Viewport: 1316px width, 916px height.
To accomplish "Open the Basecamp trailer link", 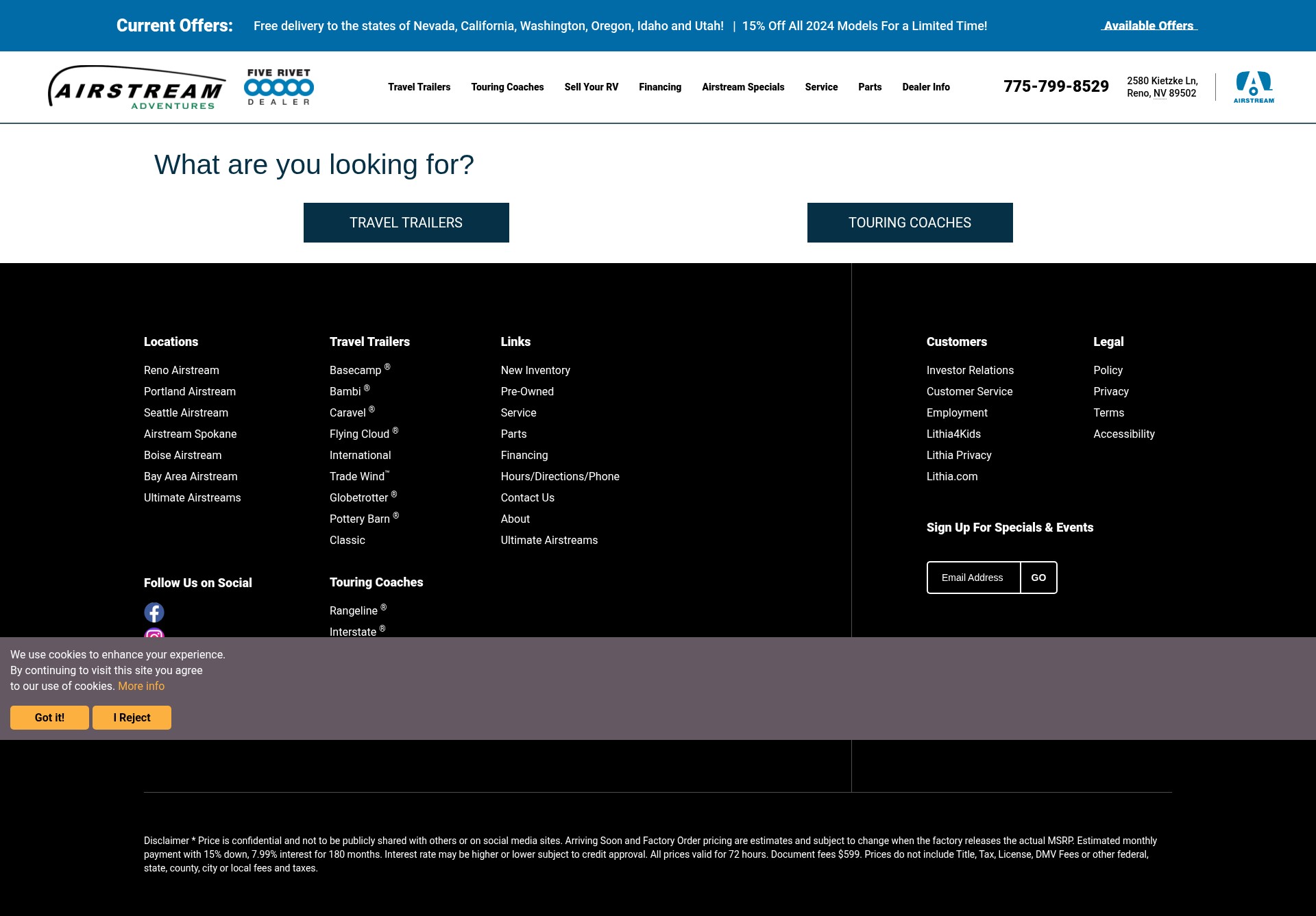I will tap(360, 370).
